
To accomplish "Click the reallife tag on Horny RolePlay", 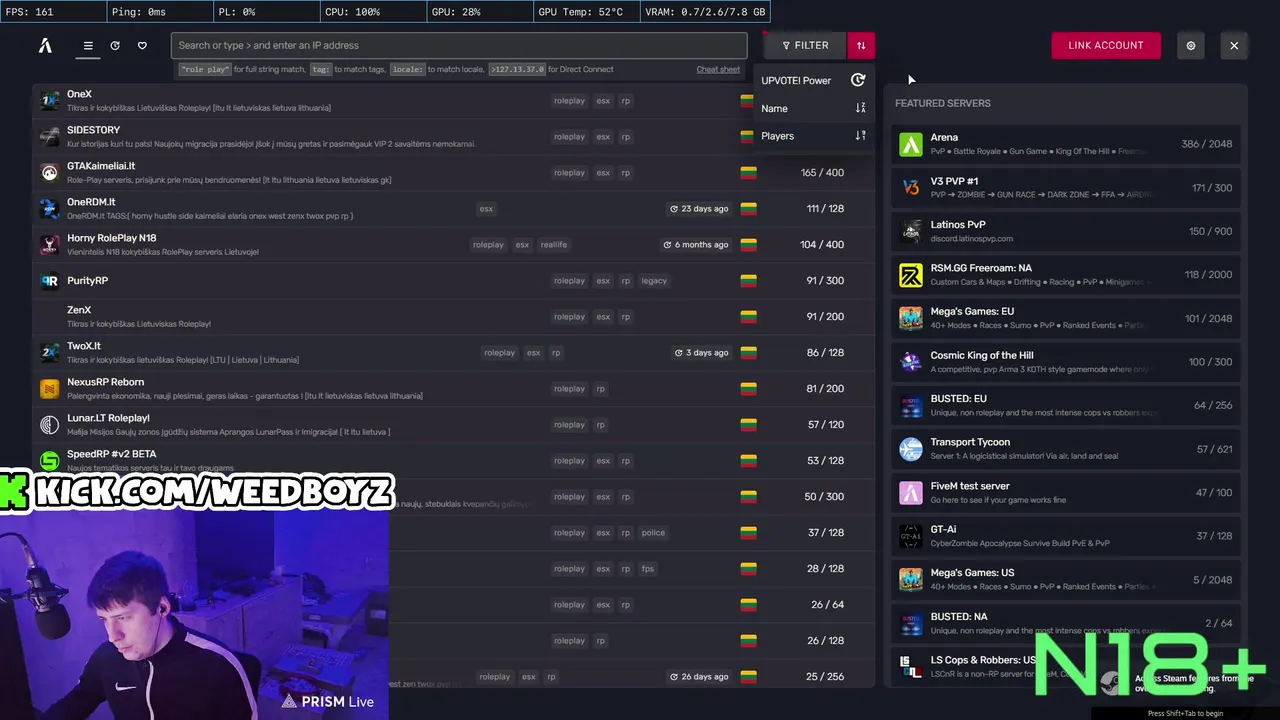I will click(x=554, y=244).
